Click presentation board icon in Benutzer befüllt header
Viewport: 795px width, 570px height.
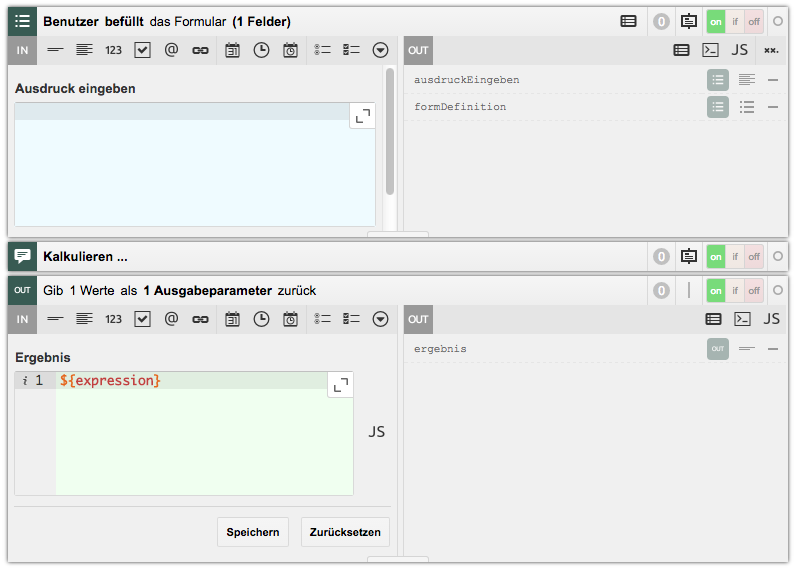689,21
